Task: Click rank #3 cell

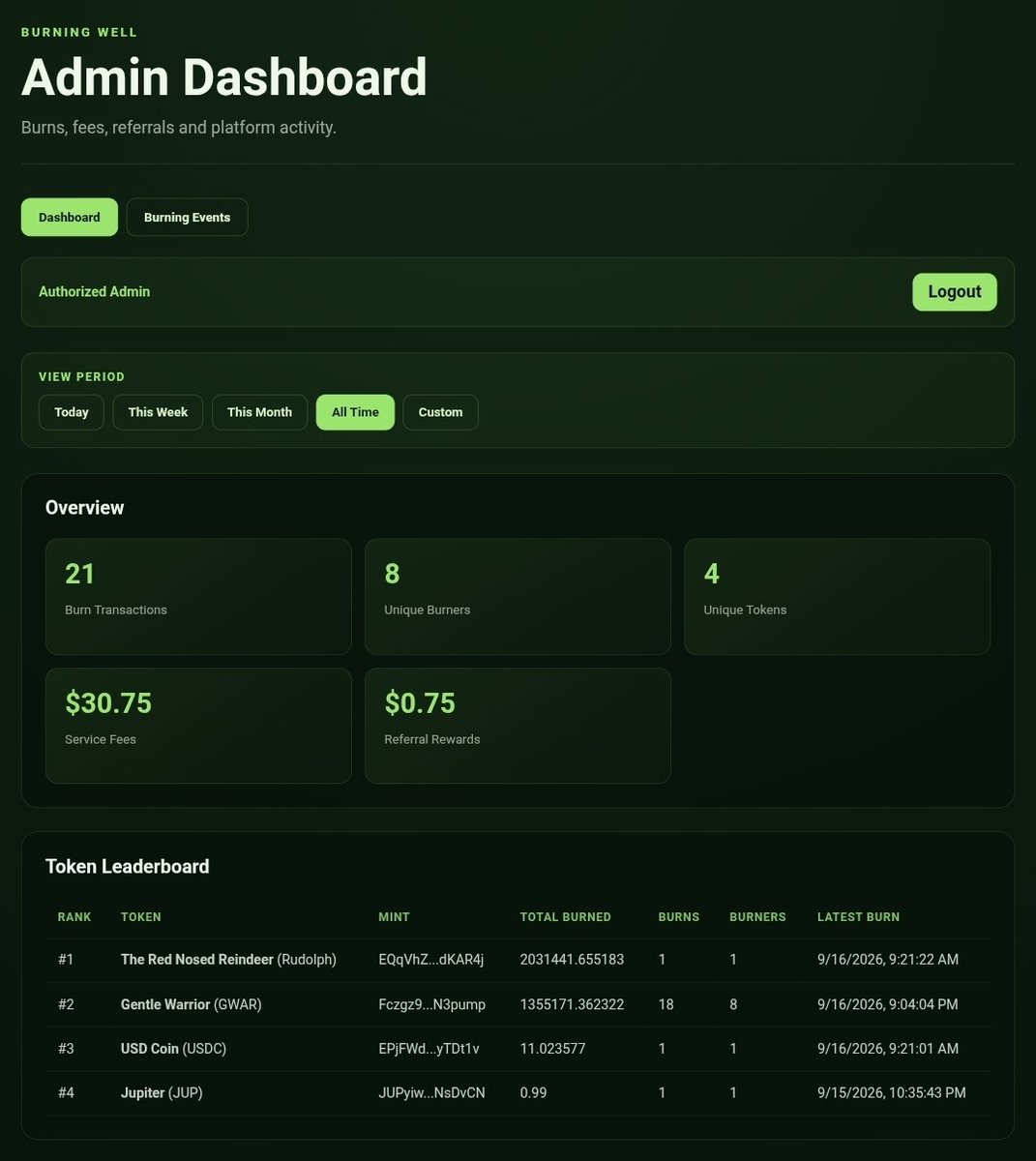Action: [x=66, y=1049]
